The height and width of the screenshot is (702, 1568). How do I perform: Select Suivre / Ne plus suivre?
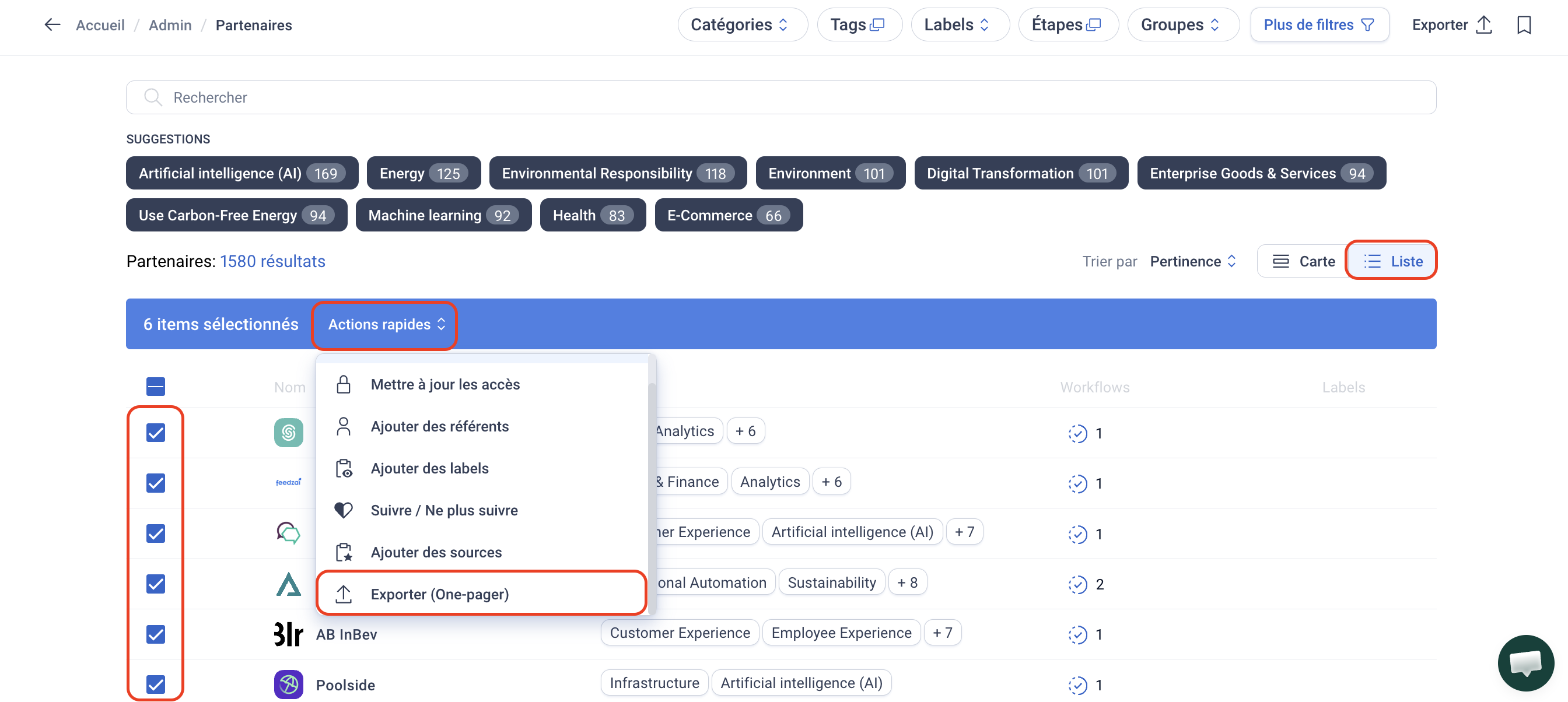[482, 510]
